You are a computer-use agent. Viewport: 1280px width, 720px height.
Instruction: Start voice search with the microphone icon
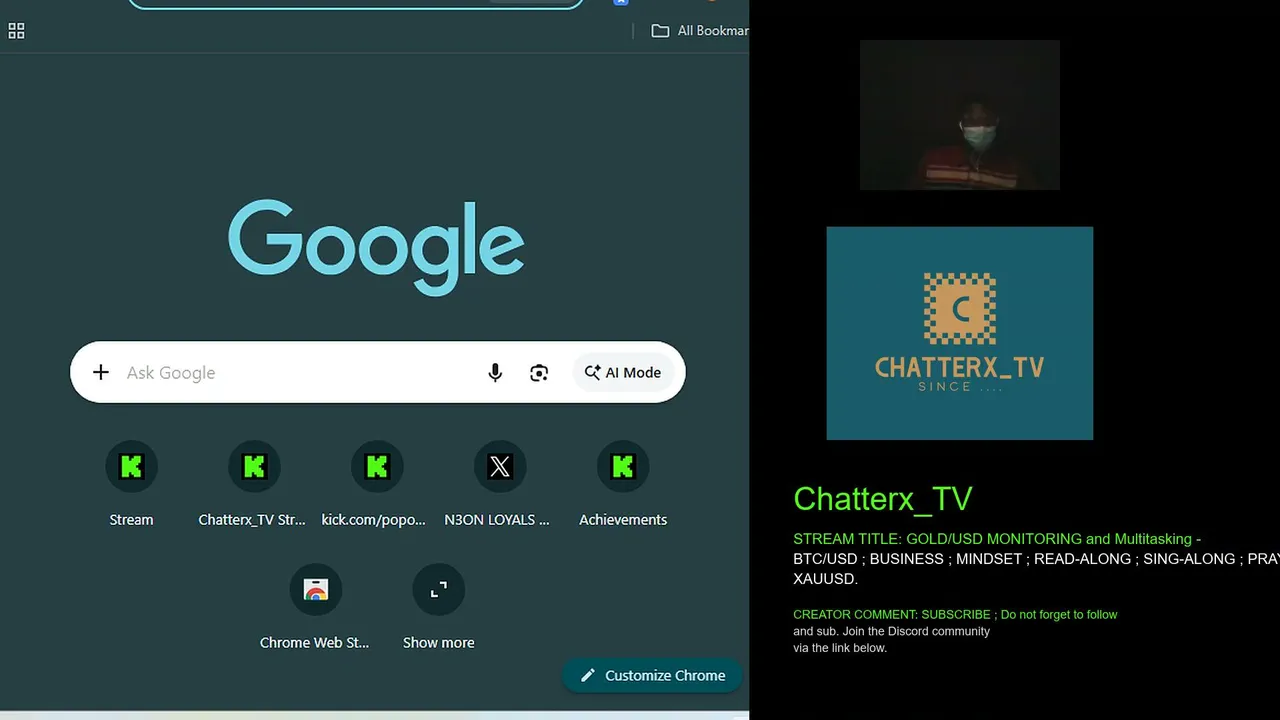pos(495,373)
